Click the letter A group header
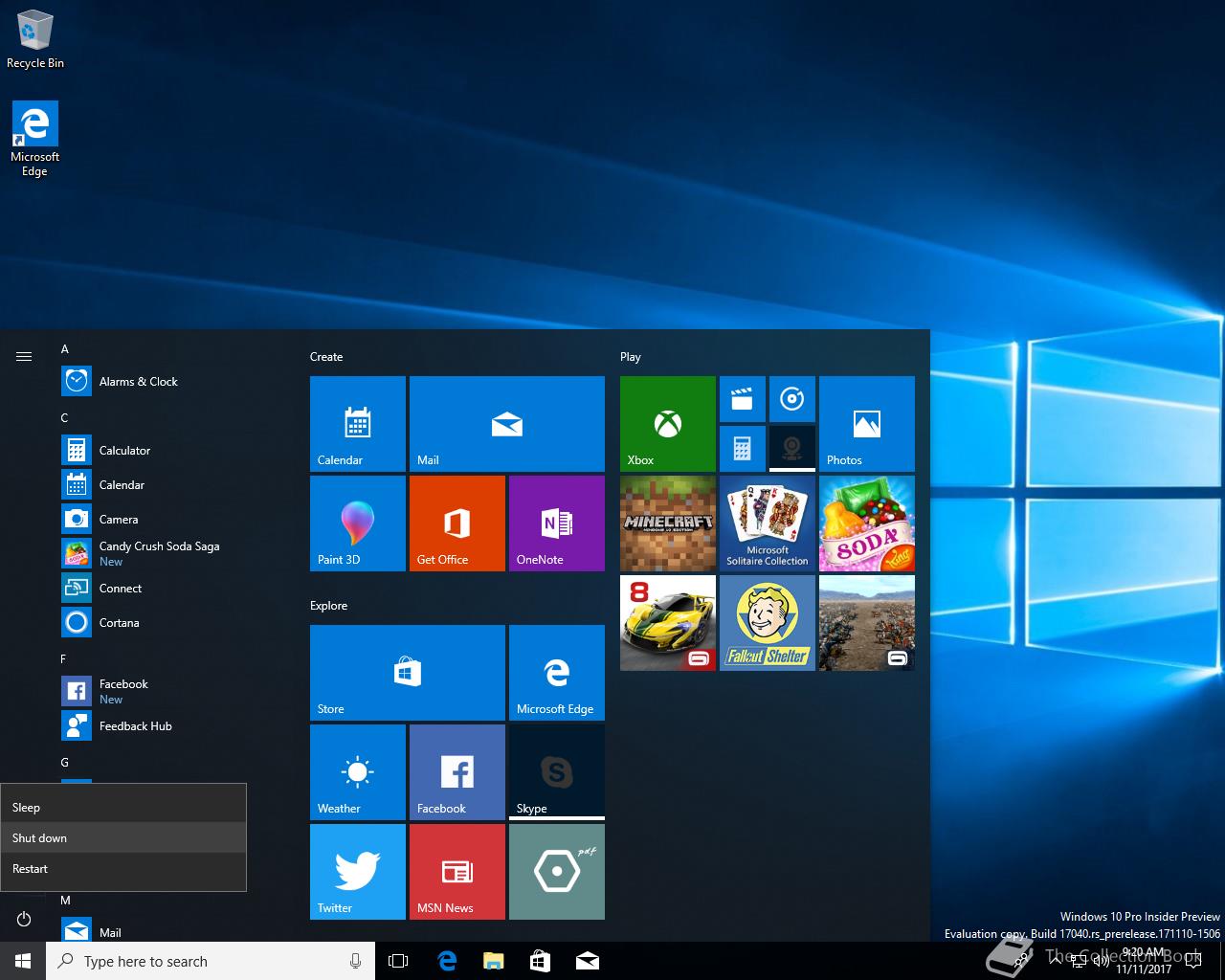 (x=65, y=349)
